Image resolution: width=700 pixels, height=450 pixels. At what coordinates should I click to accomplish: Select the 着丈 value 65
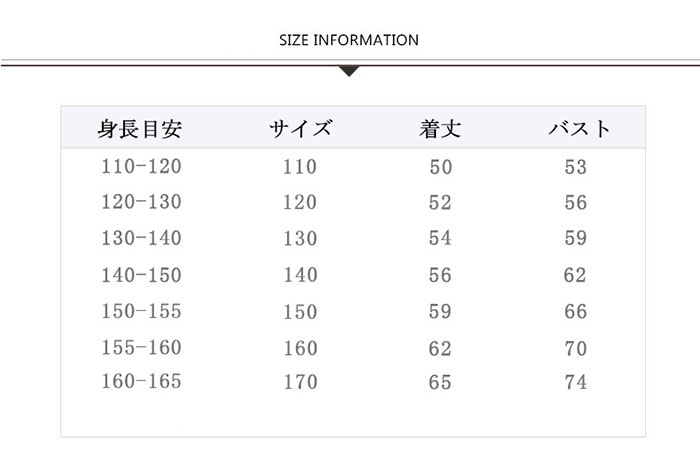point(440,382)
